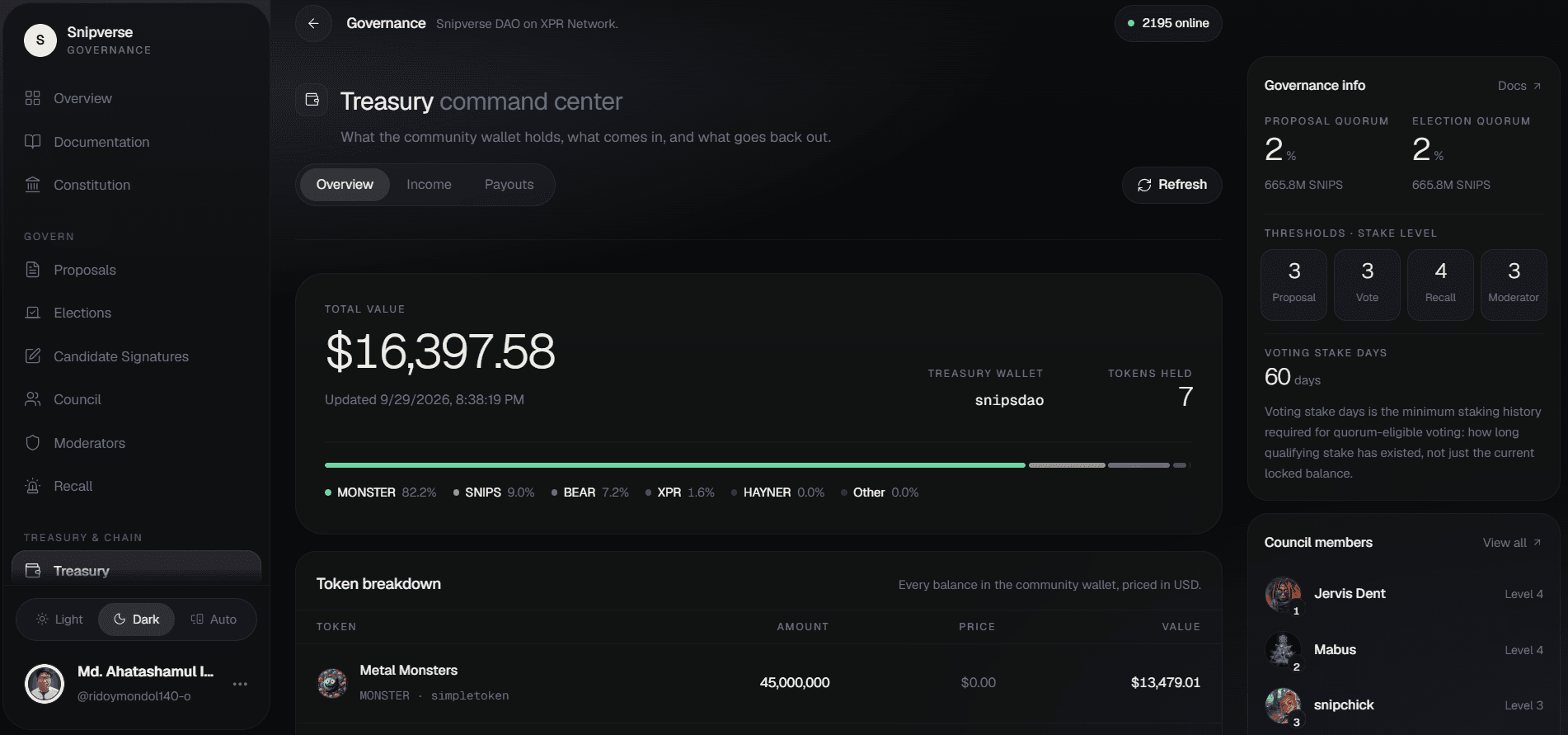Image resolution: width=1568 pixels, height=735 pixels.
Task: Click View all council members link
Action: coord(1512,543)
